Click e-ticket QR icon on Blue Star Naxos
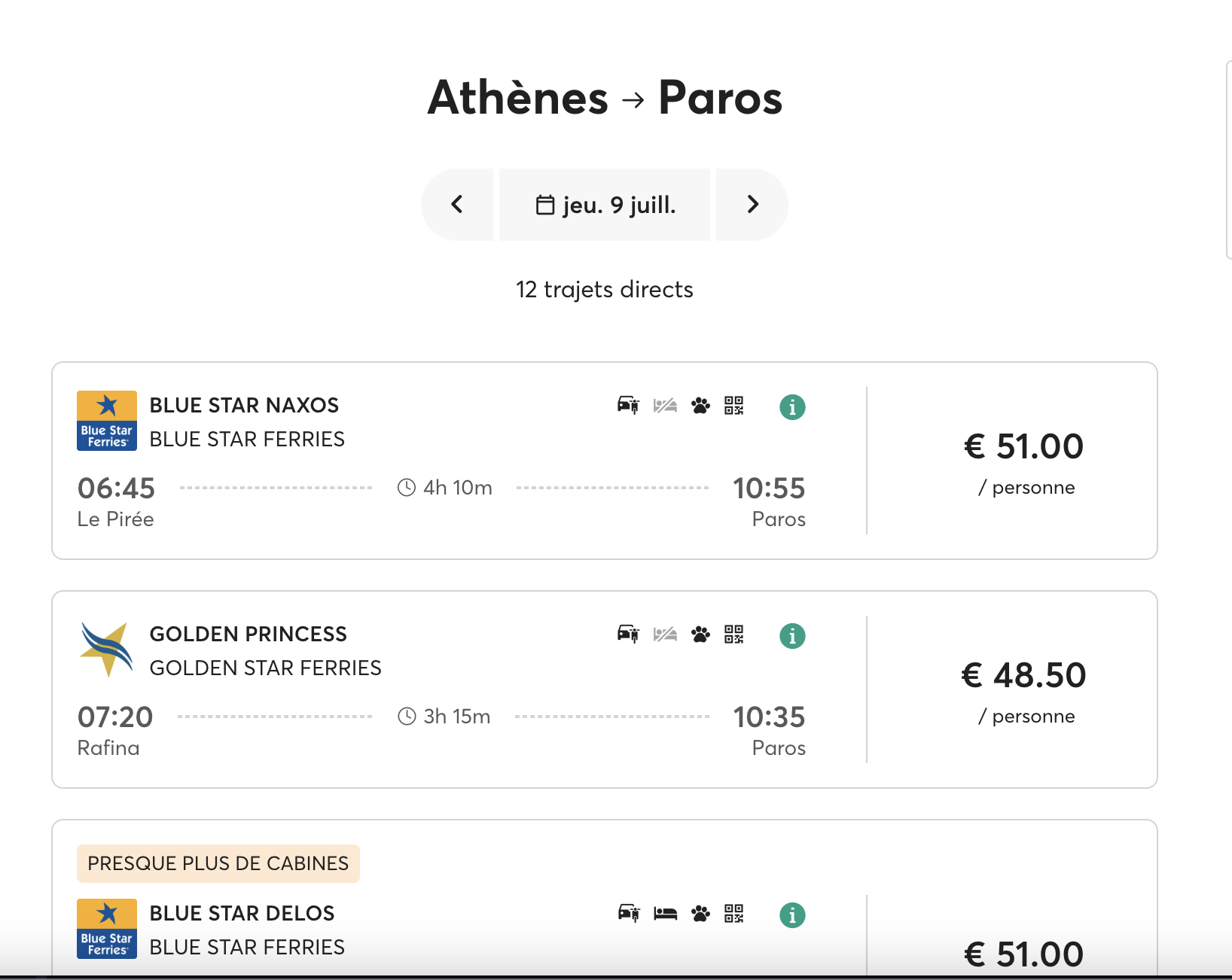Viewport: 1232px width, 980px height. click(x=734, y=406)
